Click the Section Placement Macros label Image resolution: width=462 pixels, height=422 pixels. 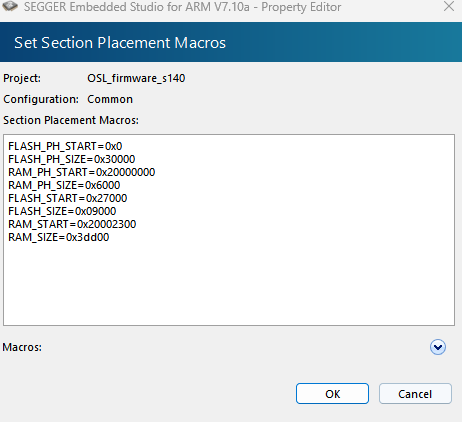click(x=71, y=120)
